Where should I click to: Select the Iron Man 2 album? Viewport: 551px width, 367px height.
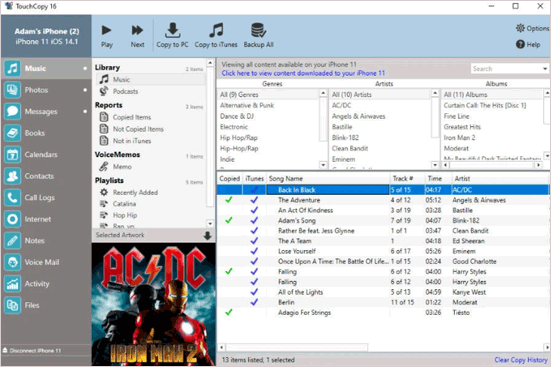[x=459, y=137]
